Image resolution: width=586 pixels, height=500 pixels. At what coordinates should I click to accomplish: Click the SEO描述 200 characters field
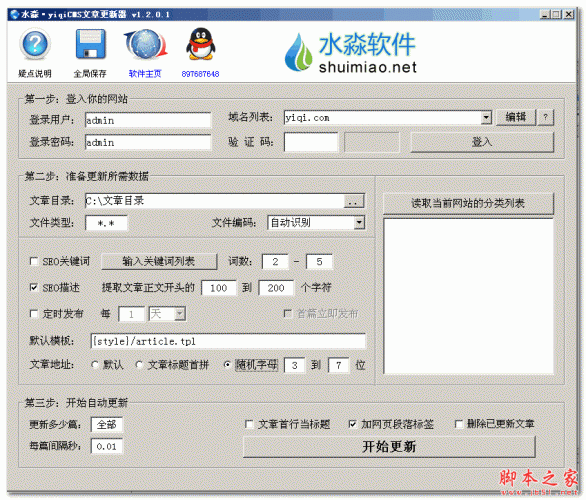click(276, 288)
